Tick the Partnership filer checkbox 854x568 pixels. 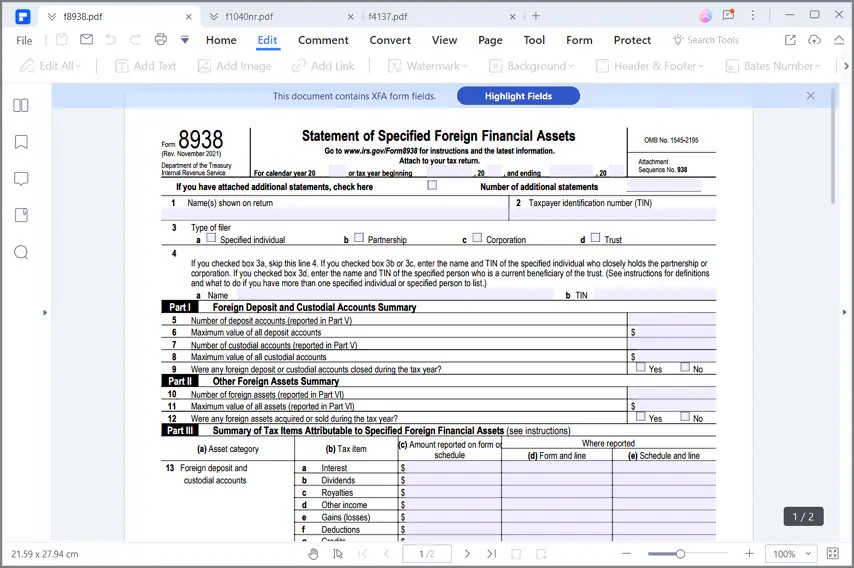click(358, 238)
